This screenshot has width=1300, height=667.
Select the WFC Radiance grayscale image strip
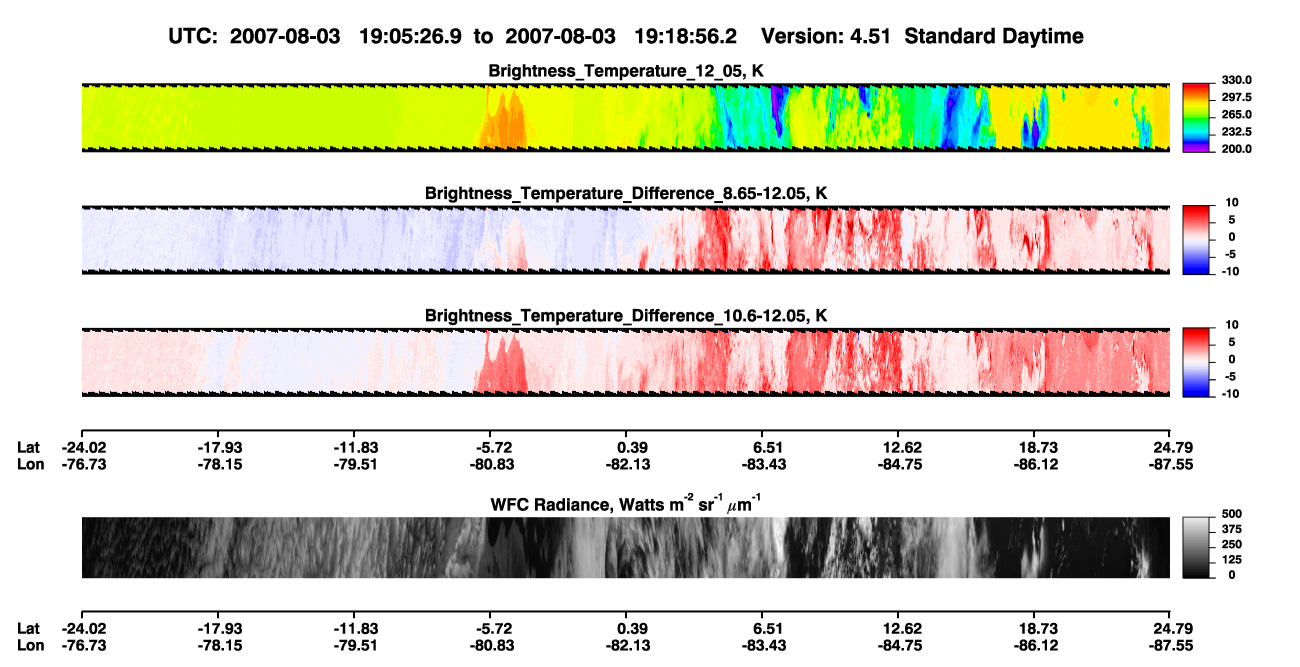(625, 548)
